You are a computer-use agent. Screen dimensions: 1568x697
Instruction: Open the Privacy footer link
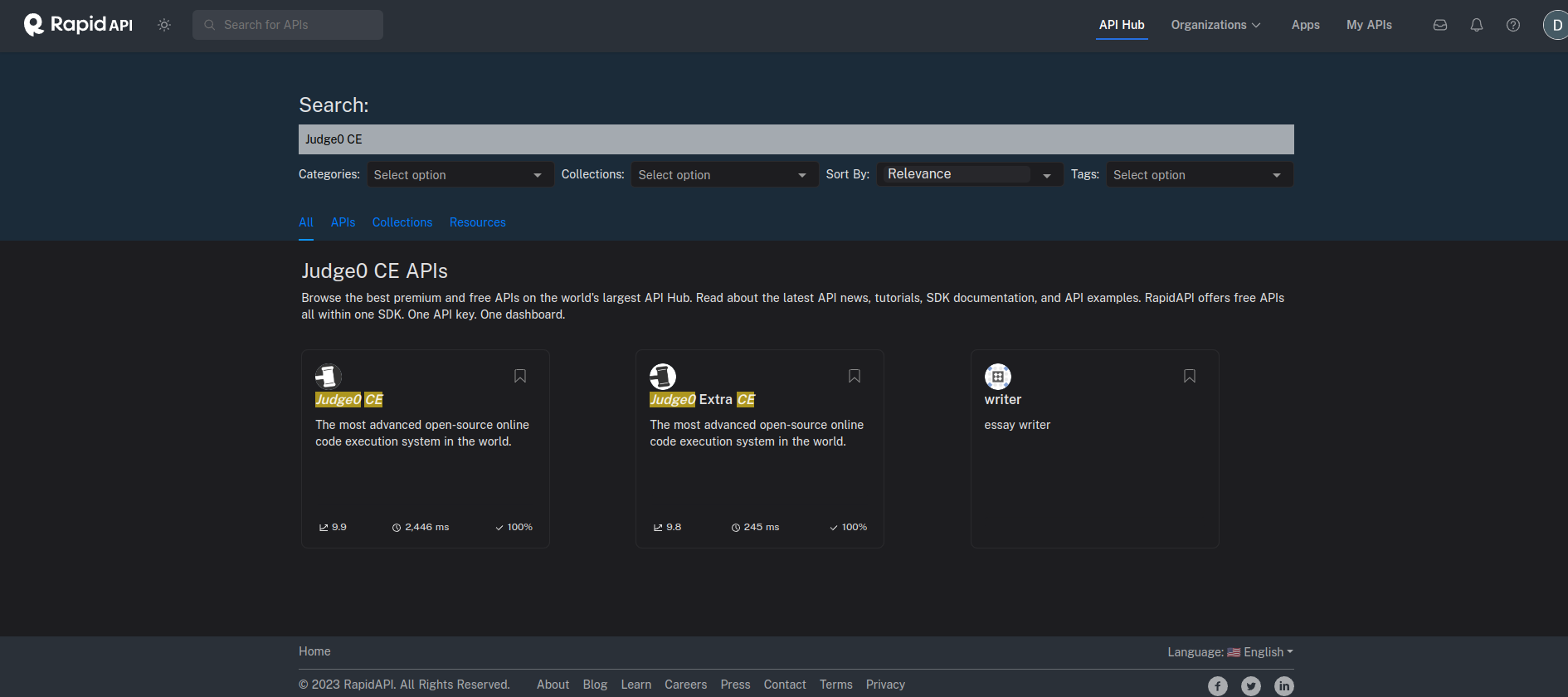885,685
